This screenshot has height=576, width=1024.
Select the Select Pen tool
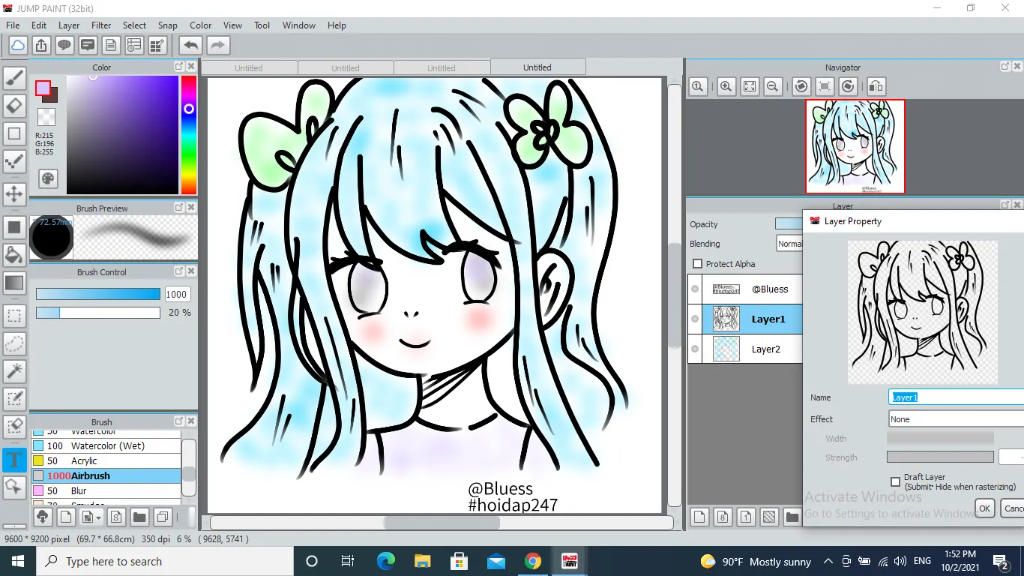14,399
